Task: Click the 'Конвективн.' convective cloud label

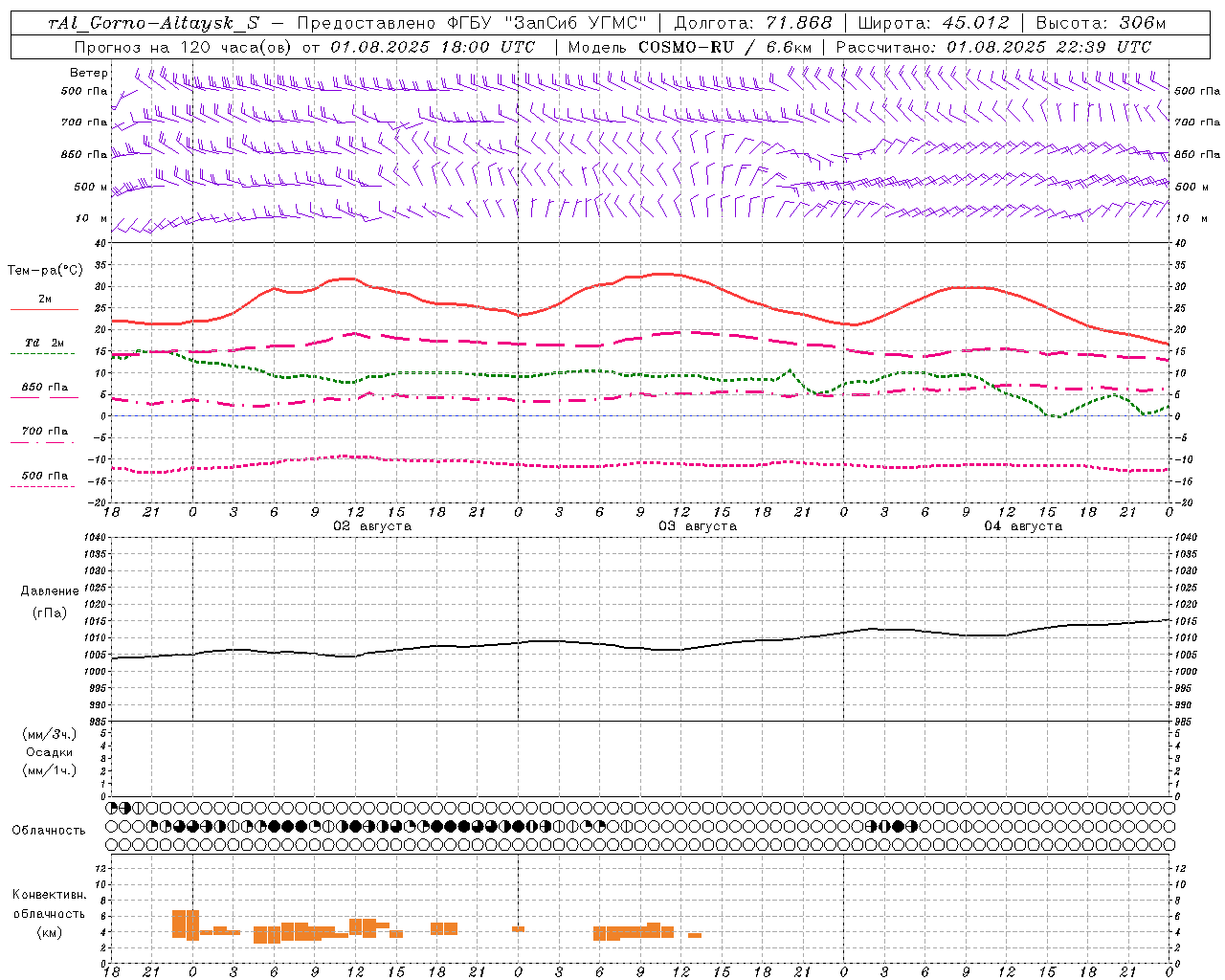Action: pos(50,895)
